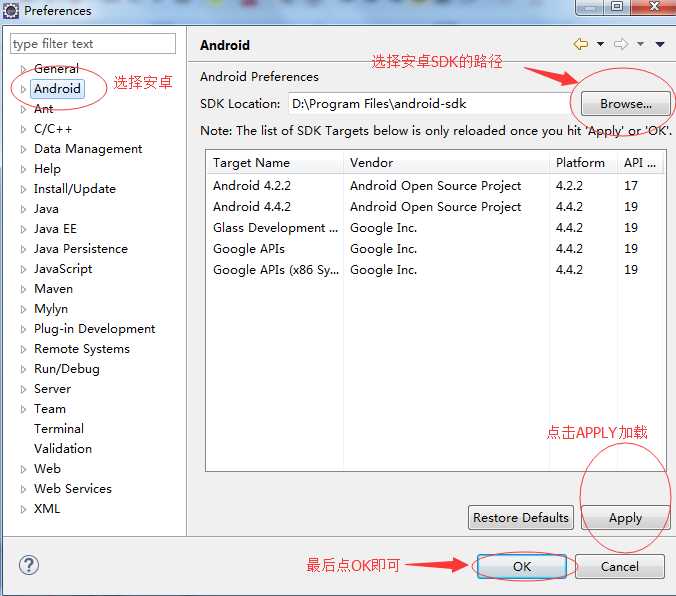
Task: Open the back history dropdown arrow
Action: pos(600,44)
